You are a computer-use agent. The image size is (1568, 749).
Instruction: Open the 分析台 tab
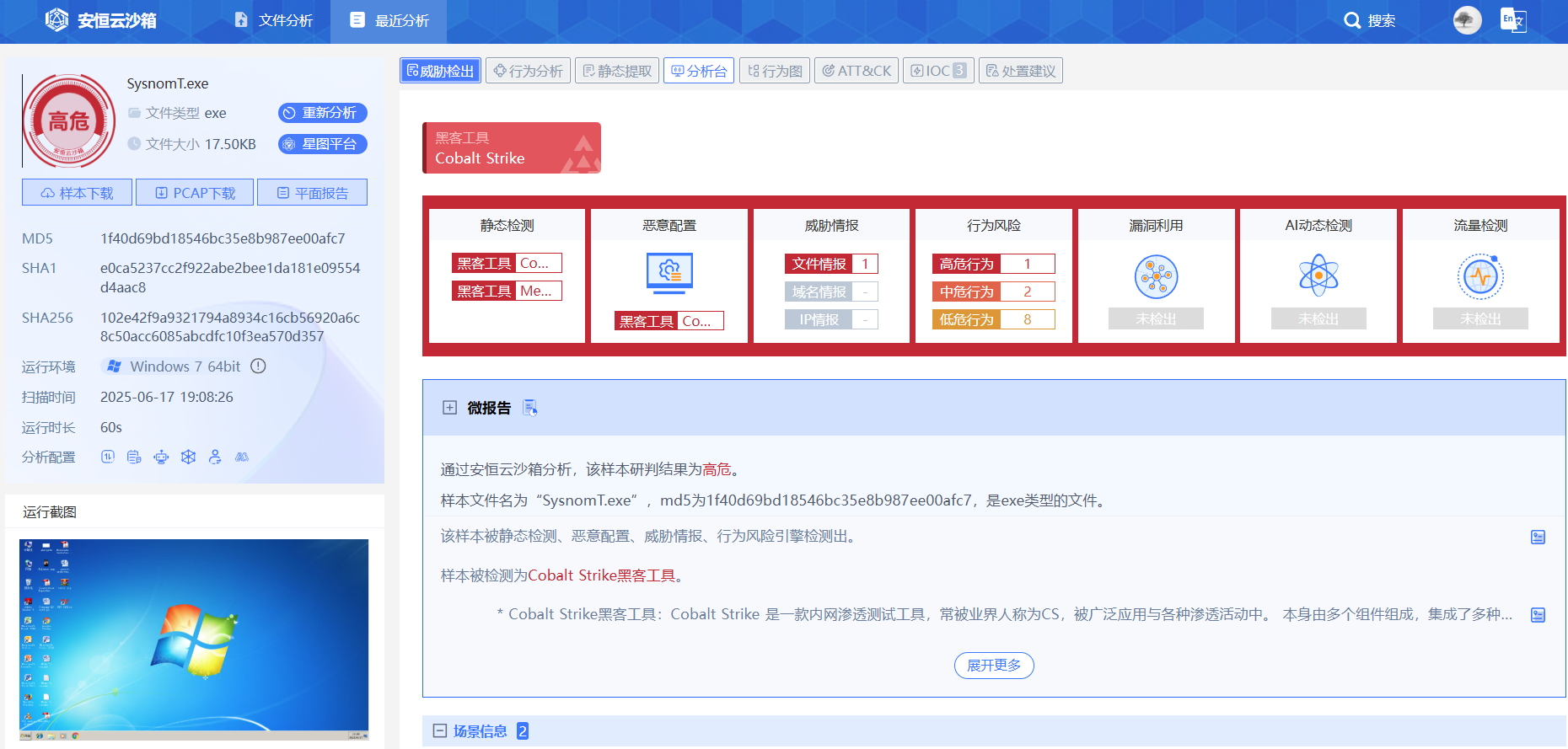click(x=699, y=71)
